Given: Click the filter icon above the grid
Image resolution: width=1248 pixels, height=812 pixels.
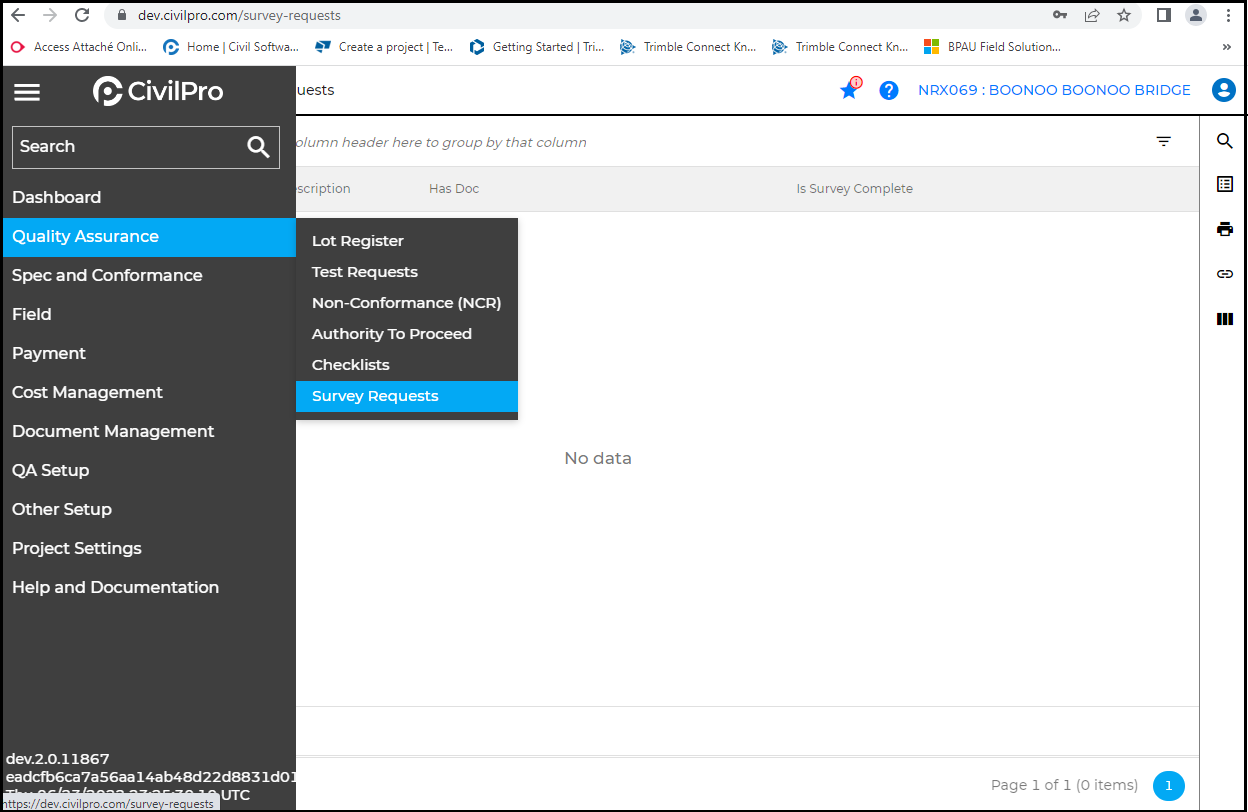Looking at the screenshot, I should [1163, 142].
